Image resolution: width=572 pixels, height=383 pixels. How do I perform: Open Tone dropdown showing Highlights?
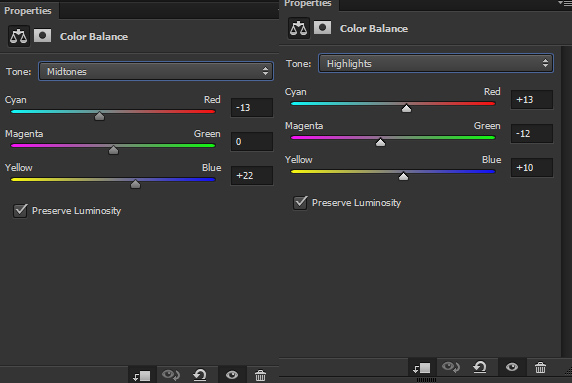coord(436,63)
